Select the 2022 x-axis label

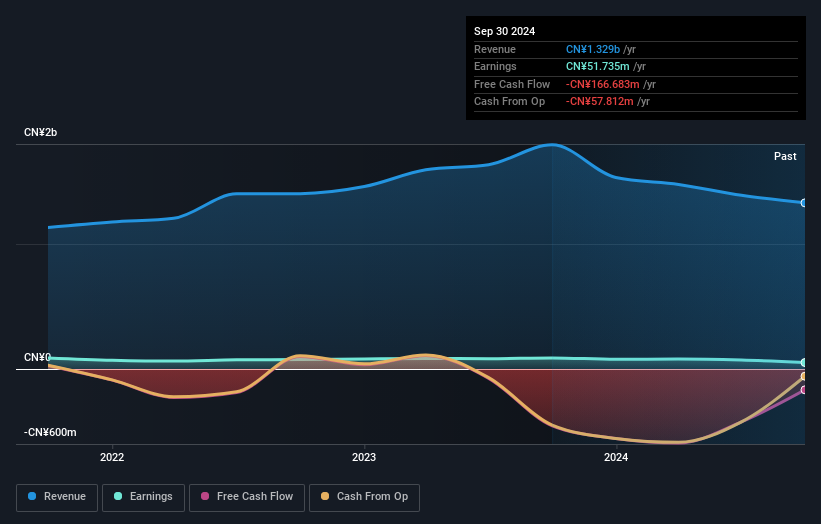tap(112, 457)
